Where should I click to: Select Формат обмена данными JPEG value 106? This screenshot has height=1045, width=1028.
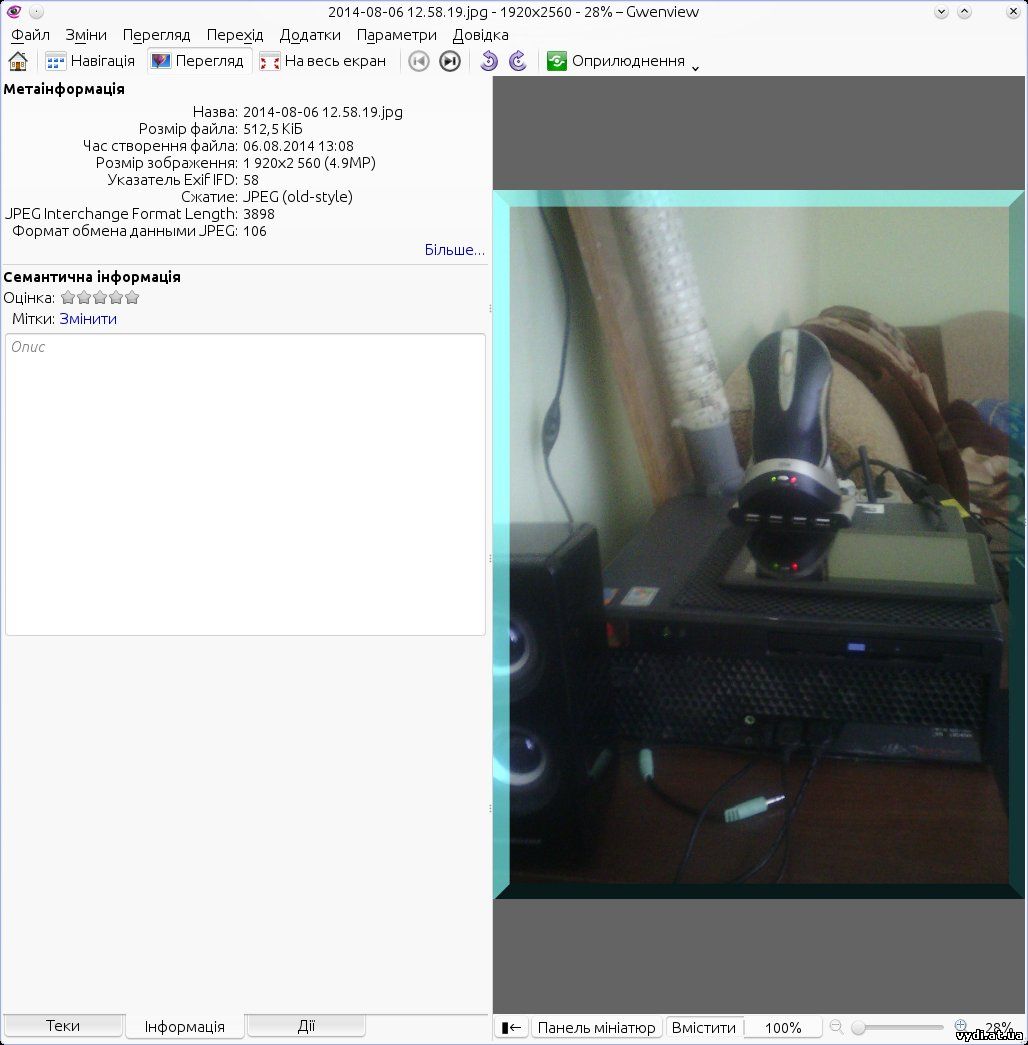pos(255,231)
